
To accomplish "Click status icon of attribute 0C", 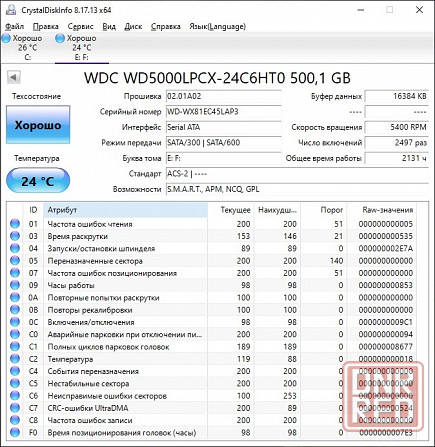I will click(15, 322).
